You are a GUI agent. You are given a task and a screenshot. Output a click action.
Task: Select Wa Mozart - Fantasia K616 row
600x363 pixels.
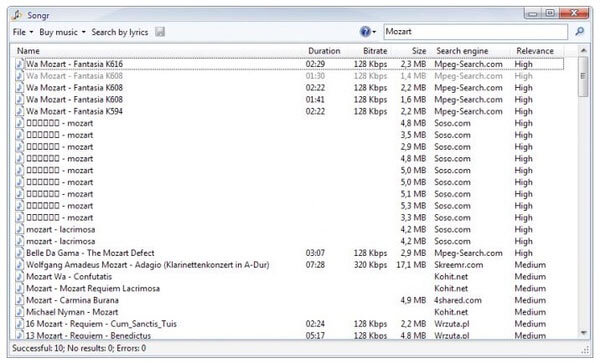pyautogui.click(x=289, y=64)
